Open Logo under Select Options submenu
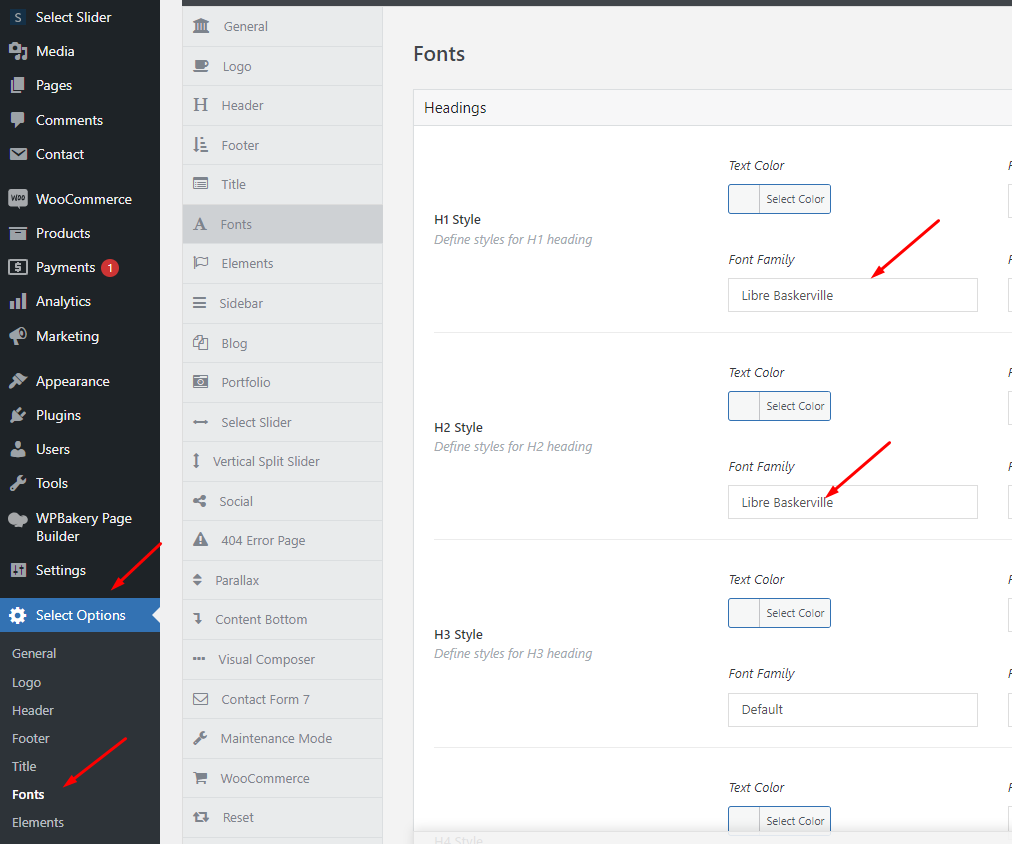The width and height of the screenshot is (1012, 844). coord(26,682)
